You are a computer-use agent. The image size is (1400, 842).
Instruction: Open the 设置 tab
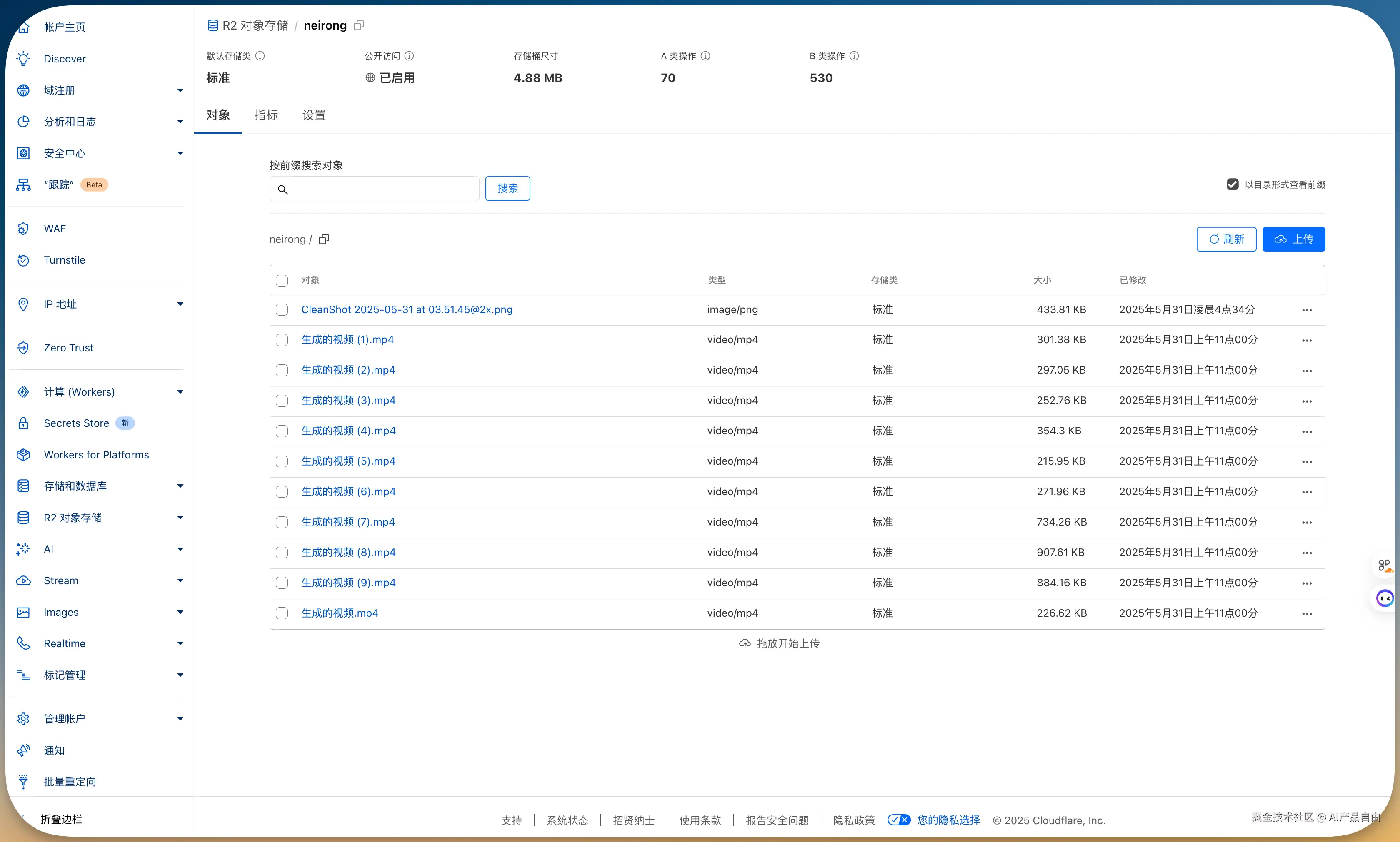click(x=313, y=115)
